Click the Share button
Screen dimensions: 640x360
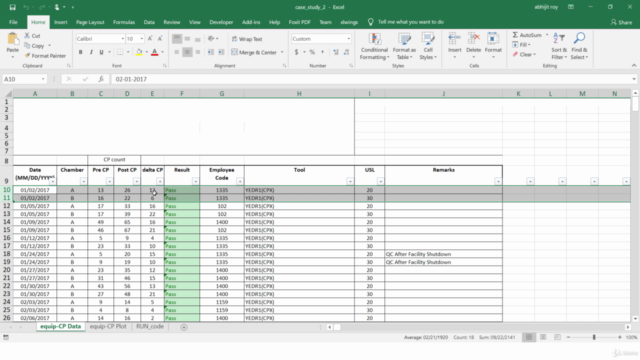click(x=621, y=22)
